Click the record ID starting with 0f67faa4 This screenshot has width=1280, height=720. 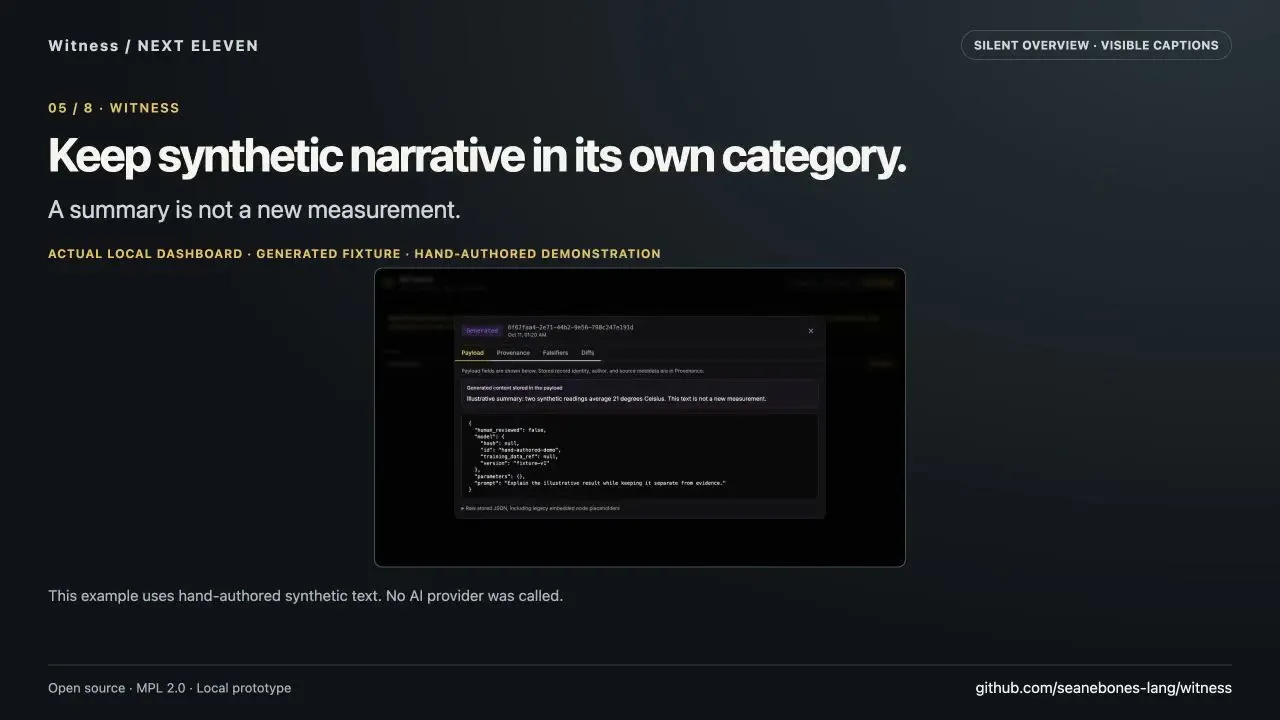click(570, 327)
